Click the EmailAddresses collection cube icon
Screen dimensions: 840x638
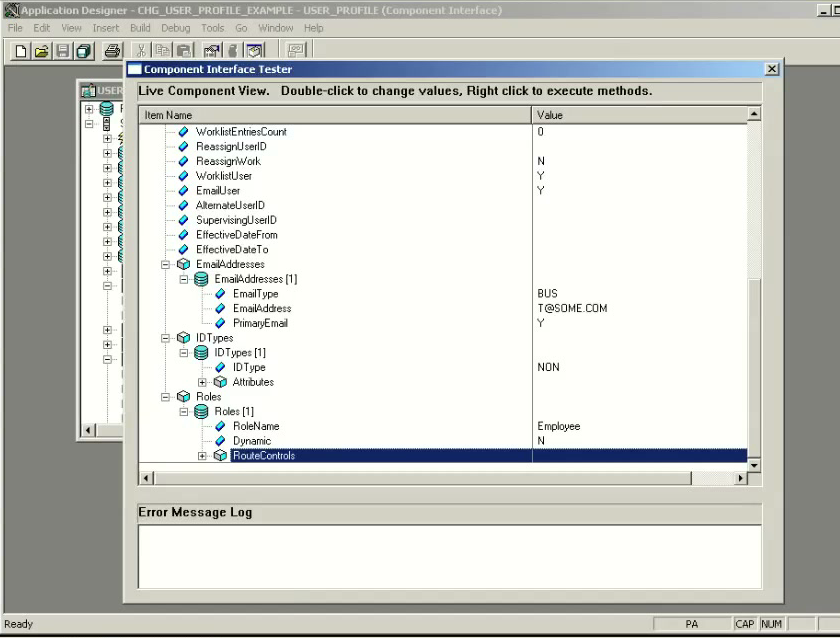coord(183,264)
